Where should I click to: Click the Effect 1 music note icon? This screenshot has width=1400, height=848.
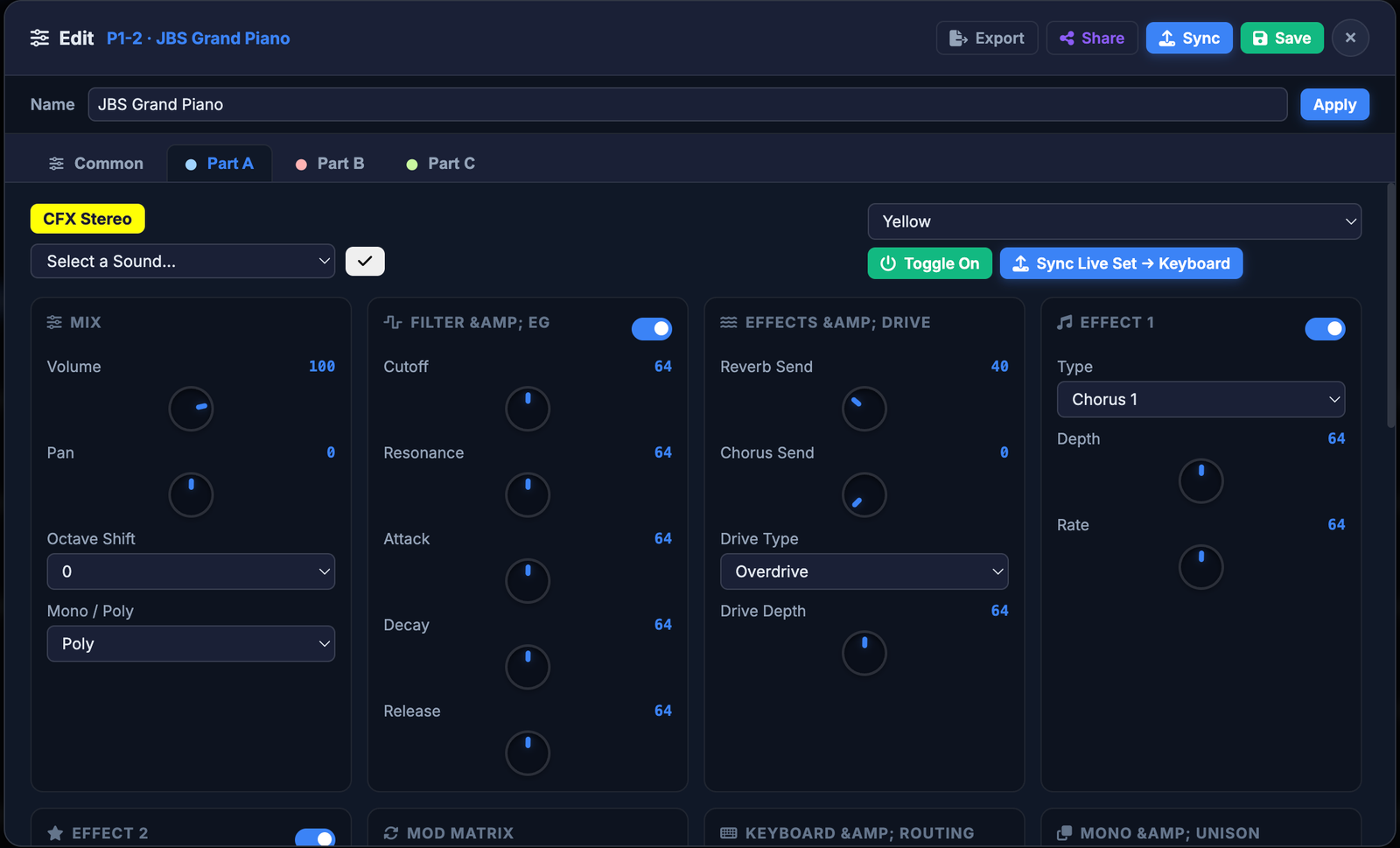pos(1065,322)
